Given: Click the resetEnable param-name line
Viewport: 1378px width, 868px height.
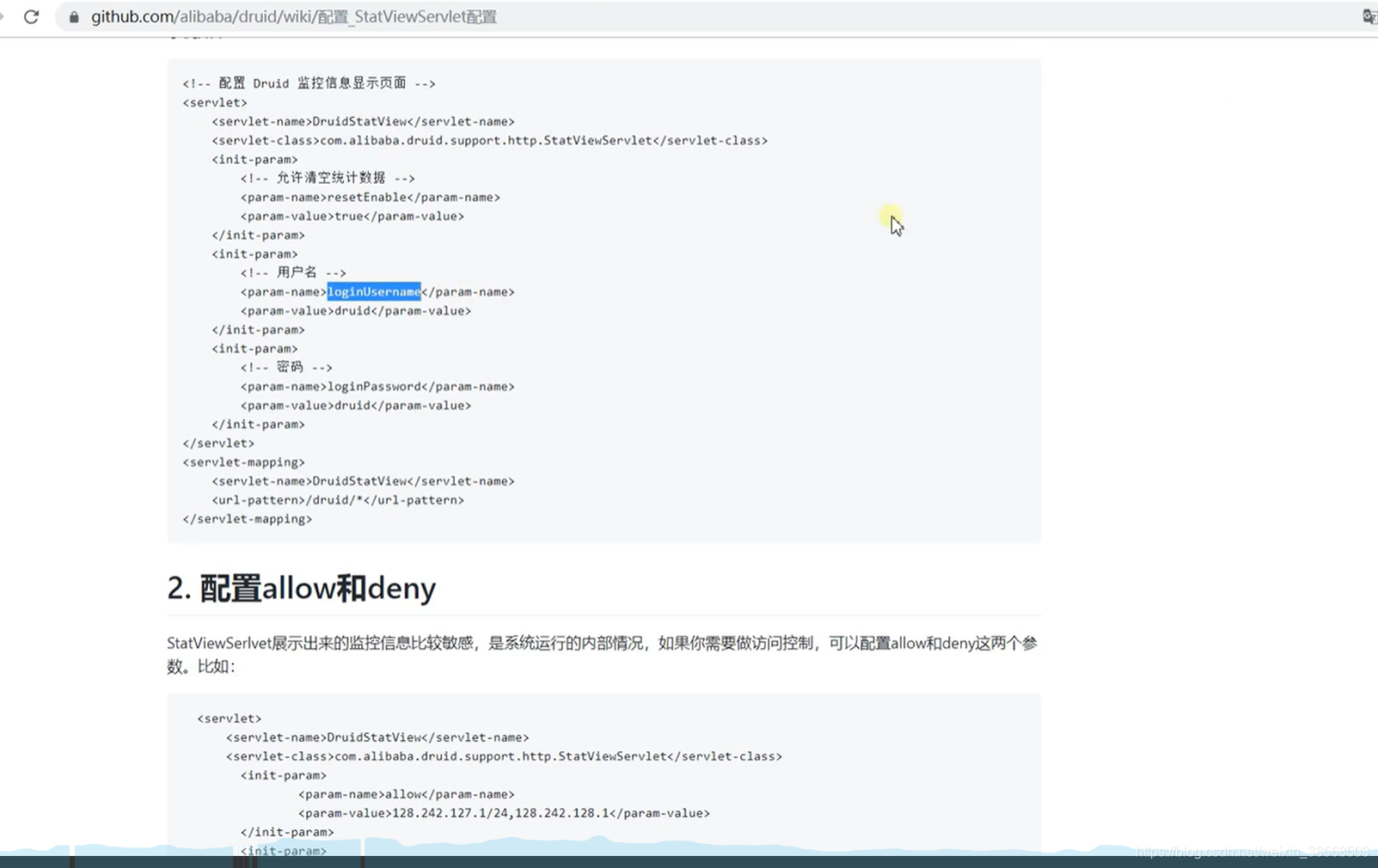Looking at the screenshot, I should tap(371, 197).
